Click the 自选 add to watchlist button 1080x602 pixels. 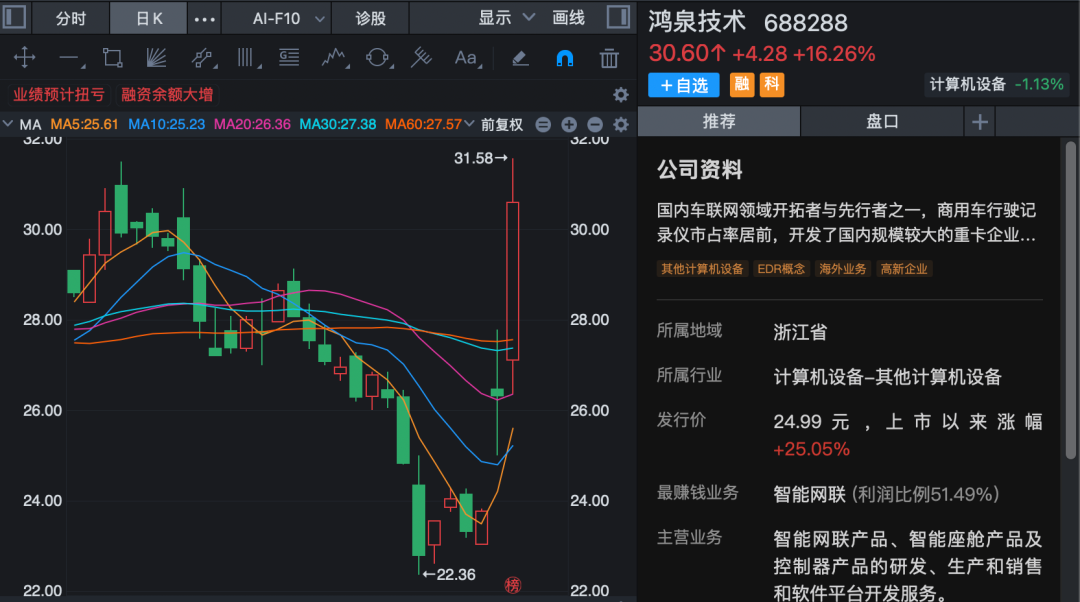(x=684, y=85)
